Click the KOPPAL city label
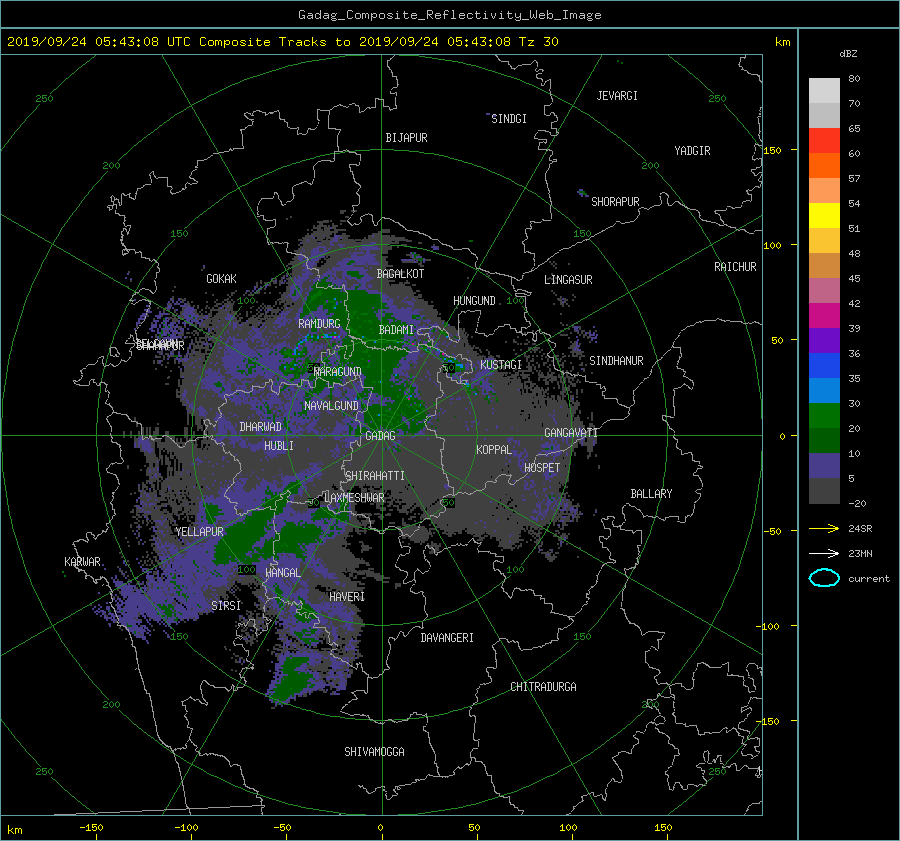Image resolution: width=900 pixels, height=841 pixels. (494, 450)
